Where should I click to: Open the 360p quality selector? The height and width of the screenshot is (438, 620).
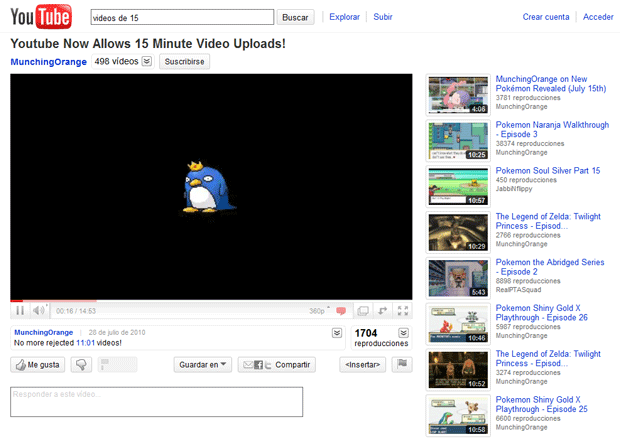coord(319,311)
